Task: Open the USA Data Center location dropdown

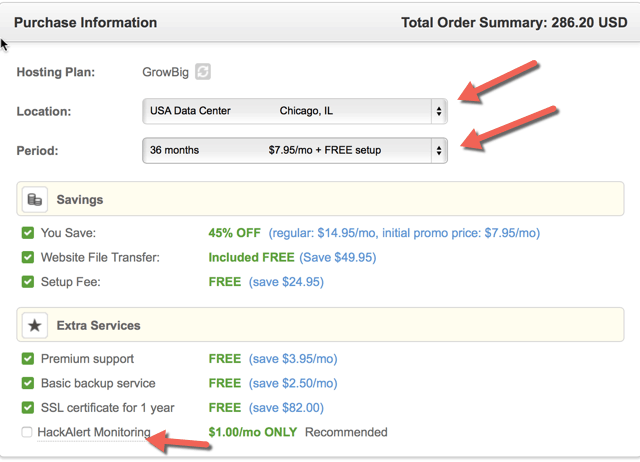Action: (295, 111)
